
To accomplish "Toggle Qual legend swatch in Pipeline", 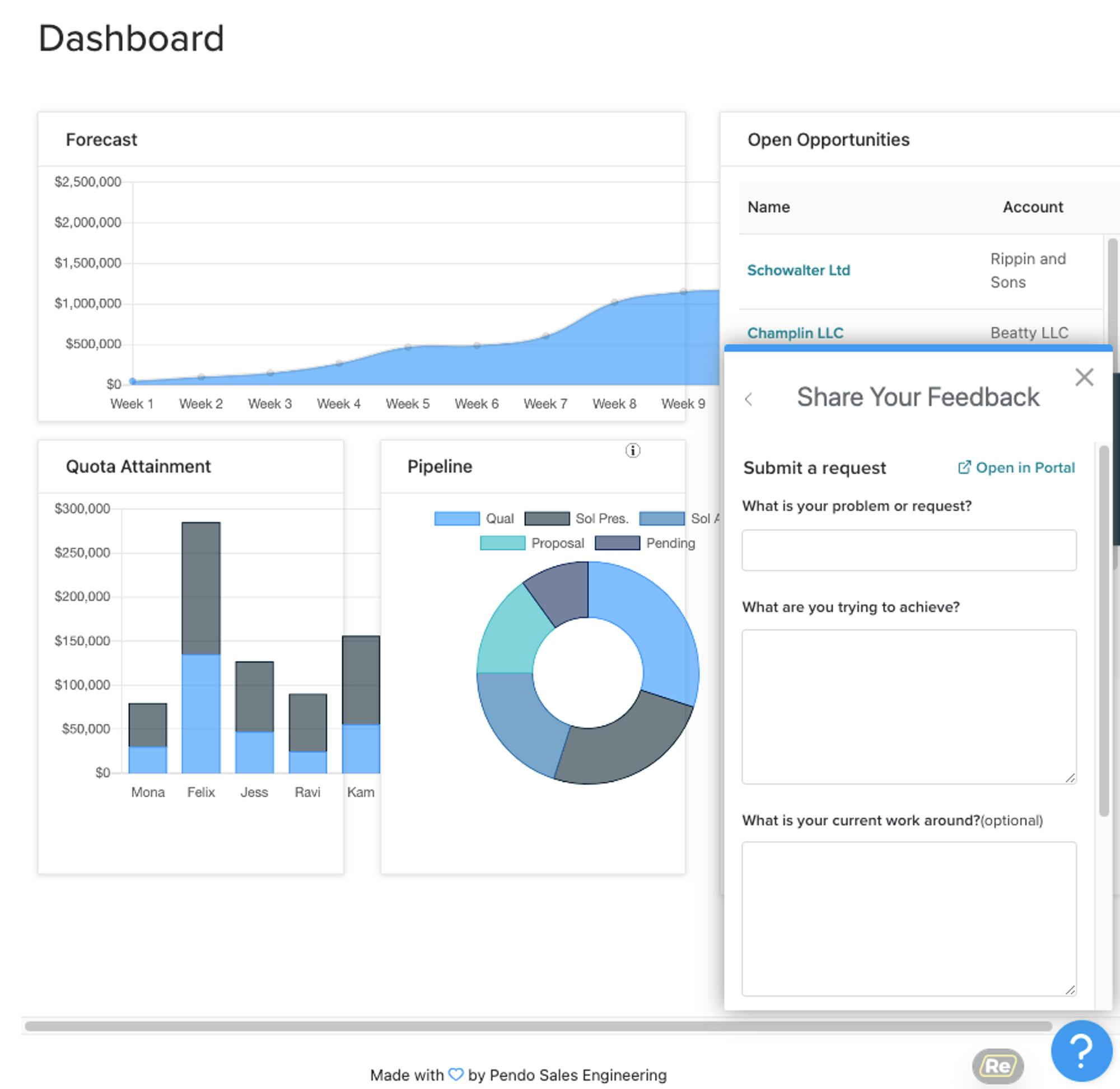I will 456,519.
